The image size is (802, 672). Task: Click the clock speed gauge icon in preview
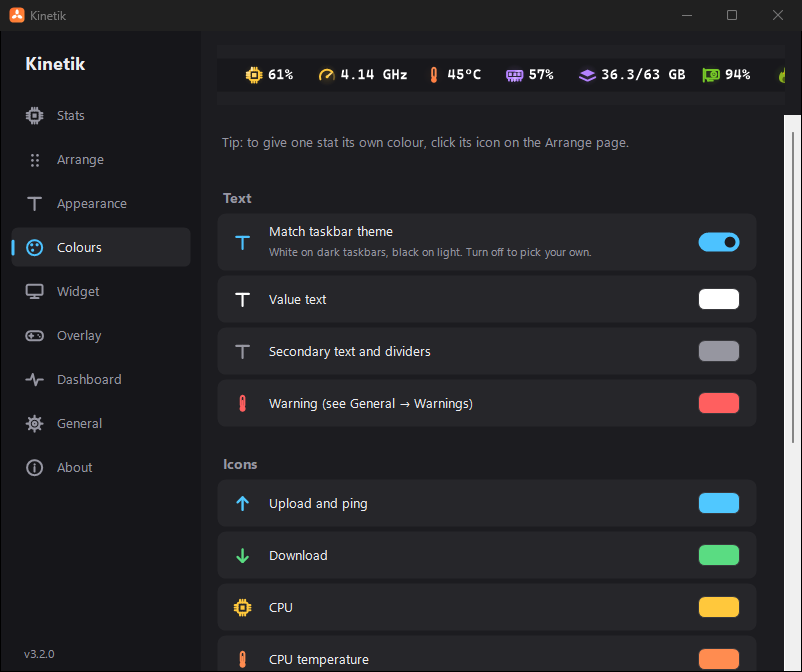[326, 75]
